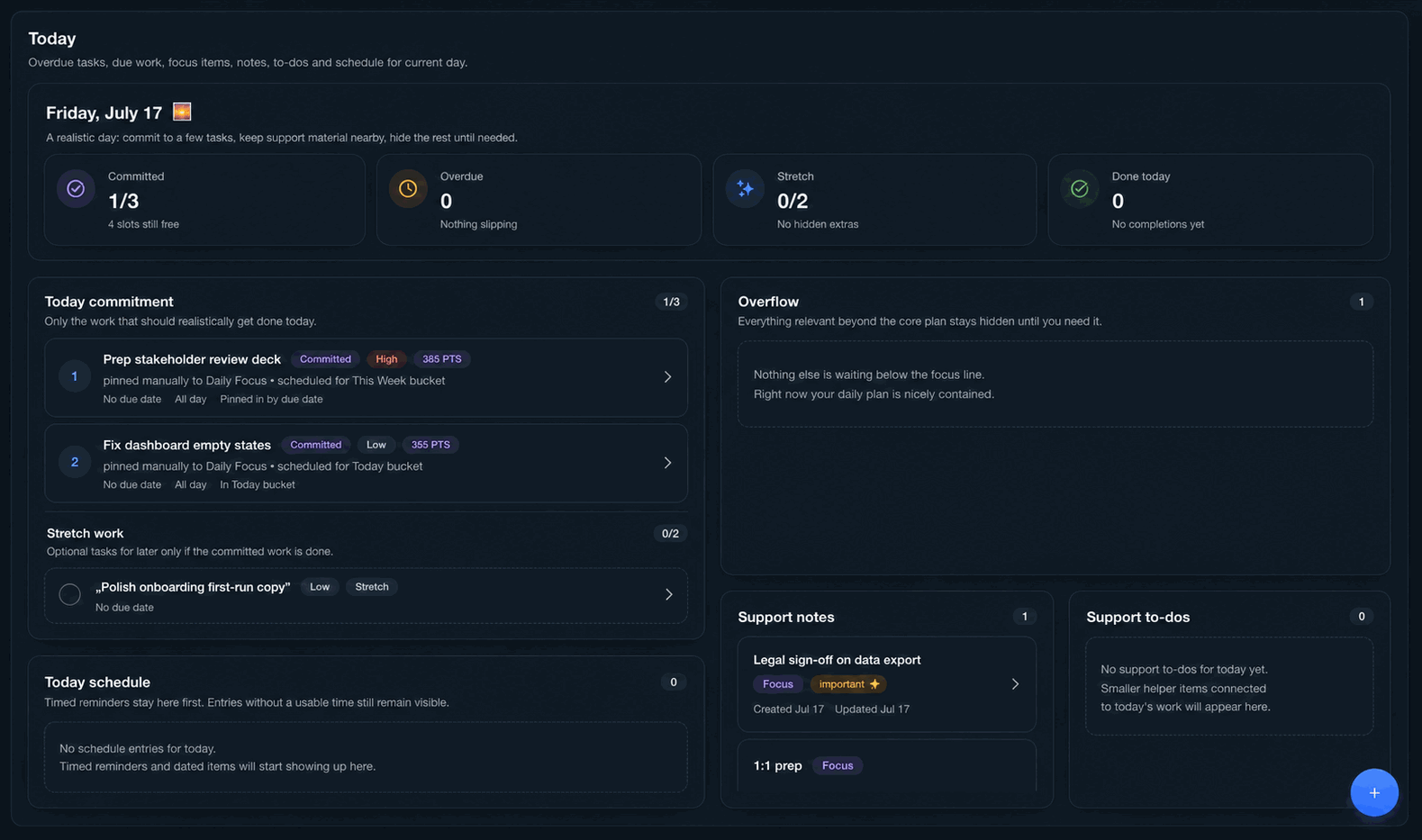This screenshot has height=840, width=1422.
Task: Click the 'No hidden extras' text
Action: pyautogui.click(x=818, y=224)
